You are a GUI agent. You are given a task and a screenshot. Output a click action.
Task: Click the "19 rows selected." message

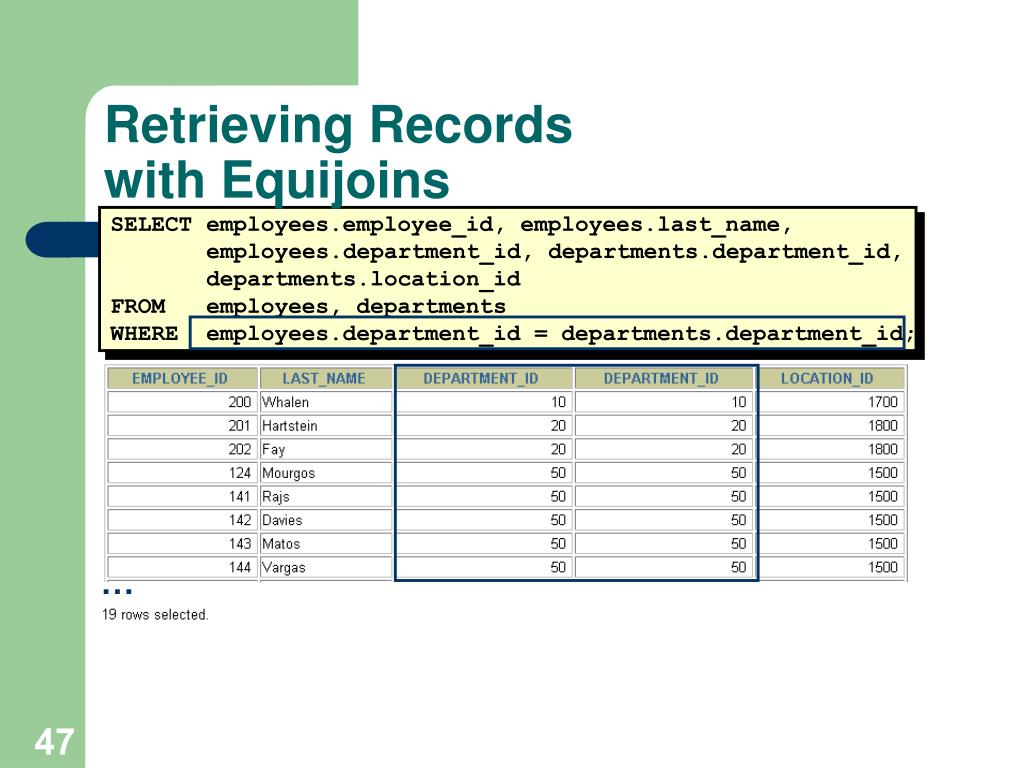[155, 615]
